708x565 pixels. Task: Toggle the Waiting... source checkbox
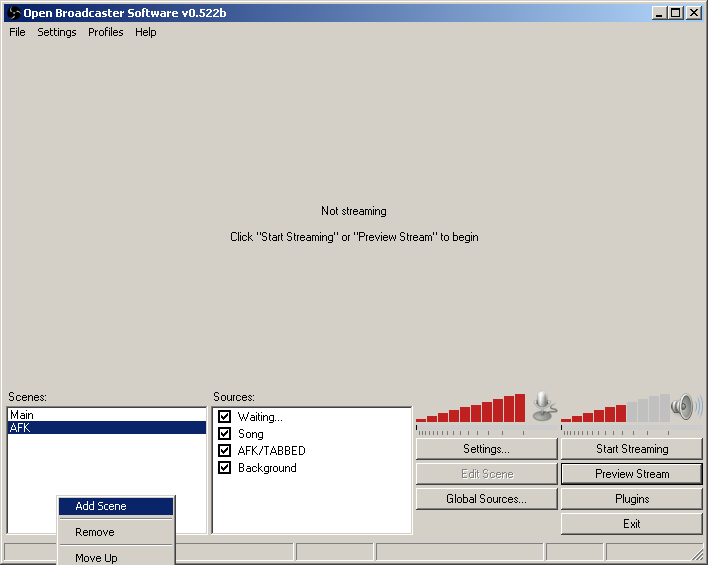[x=224, y=416]
